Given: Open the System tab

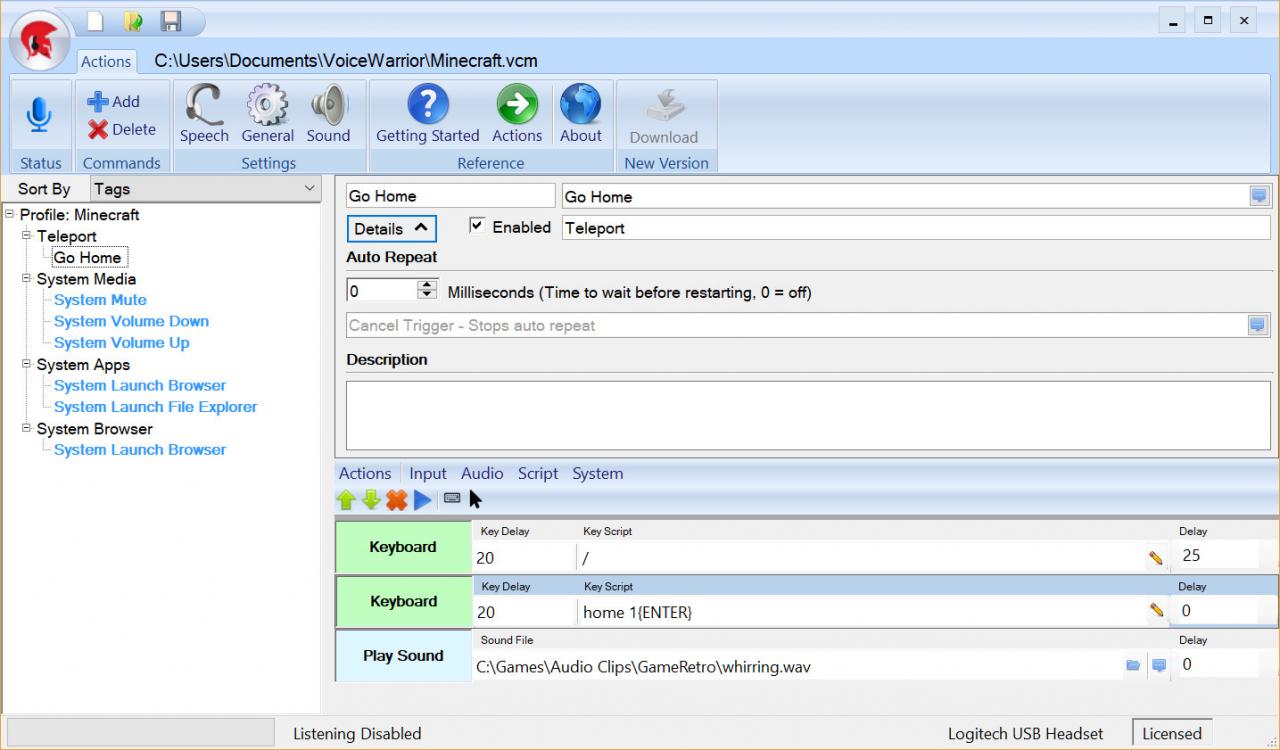Looking at the screenshot, I should point(597,473).
